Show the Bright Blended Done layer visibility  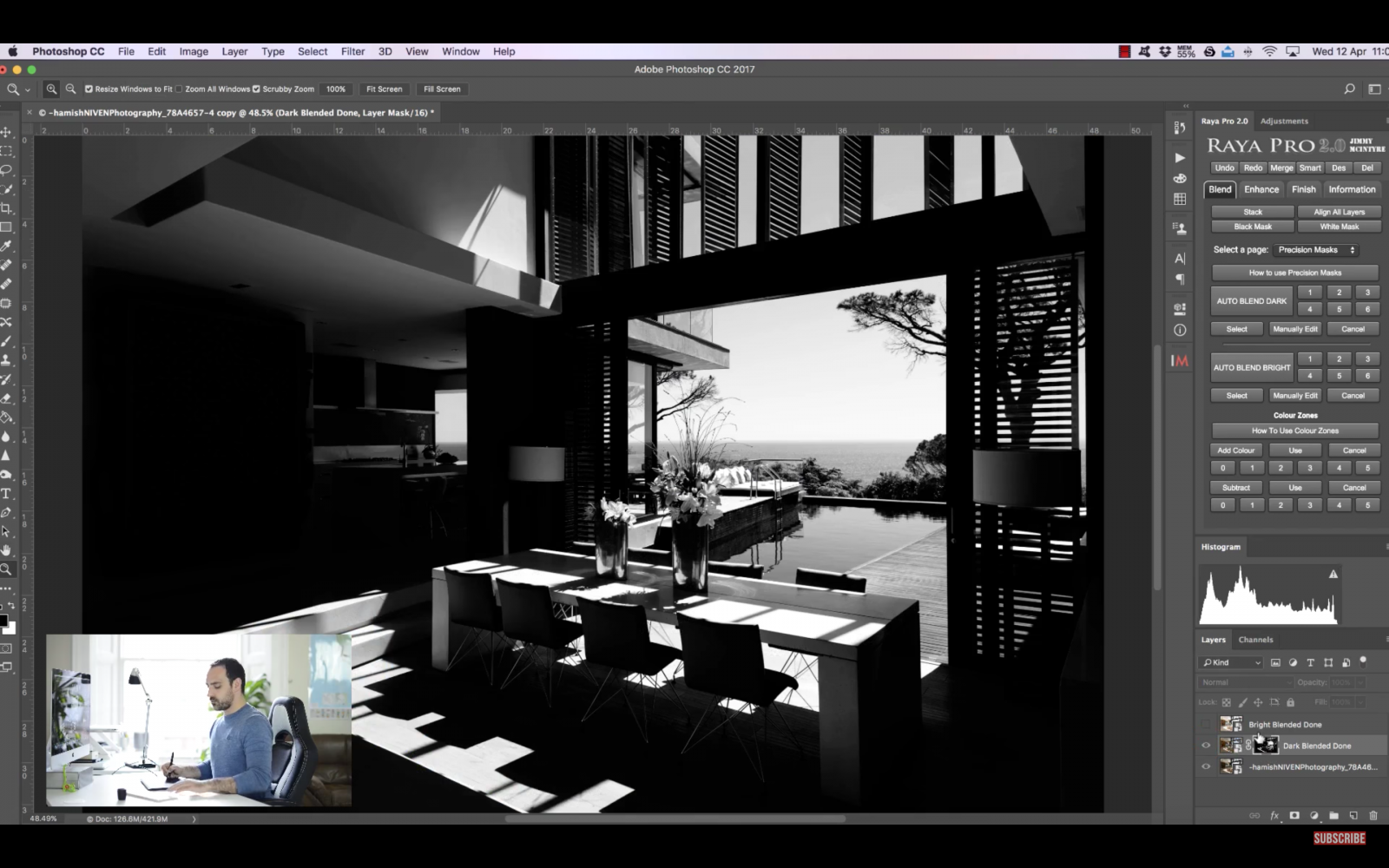(1207, 723)
